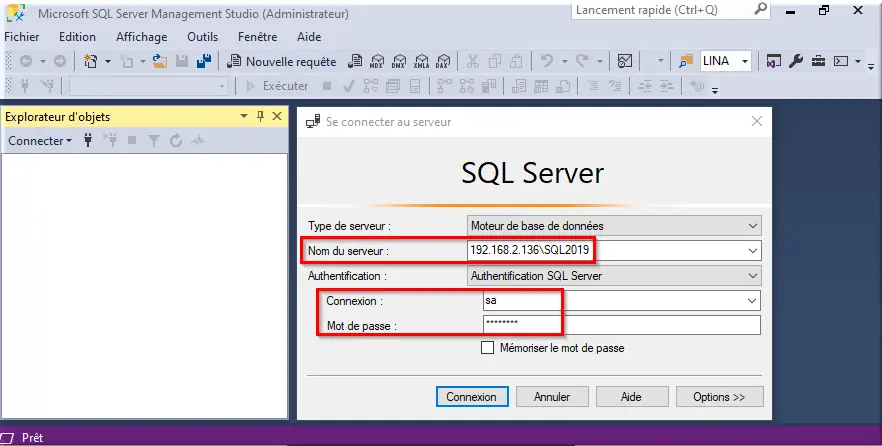
Task: Click the Connexion button
Action: pos(471,397)
